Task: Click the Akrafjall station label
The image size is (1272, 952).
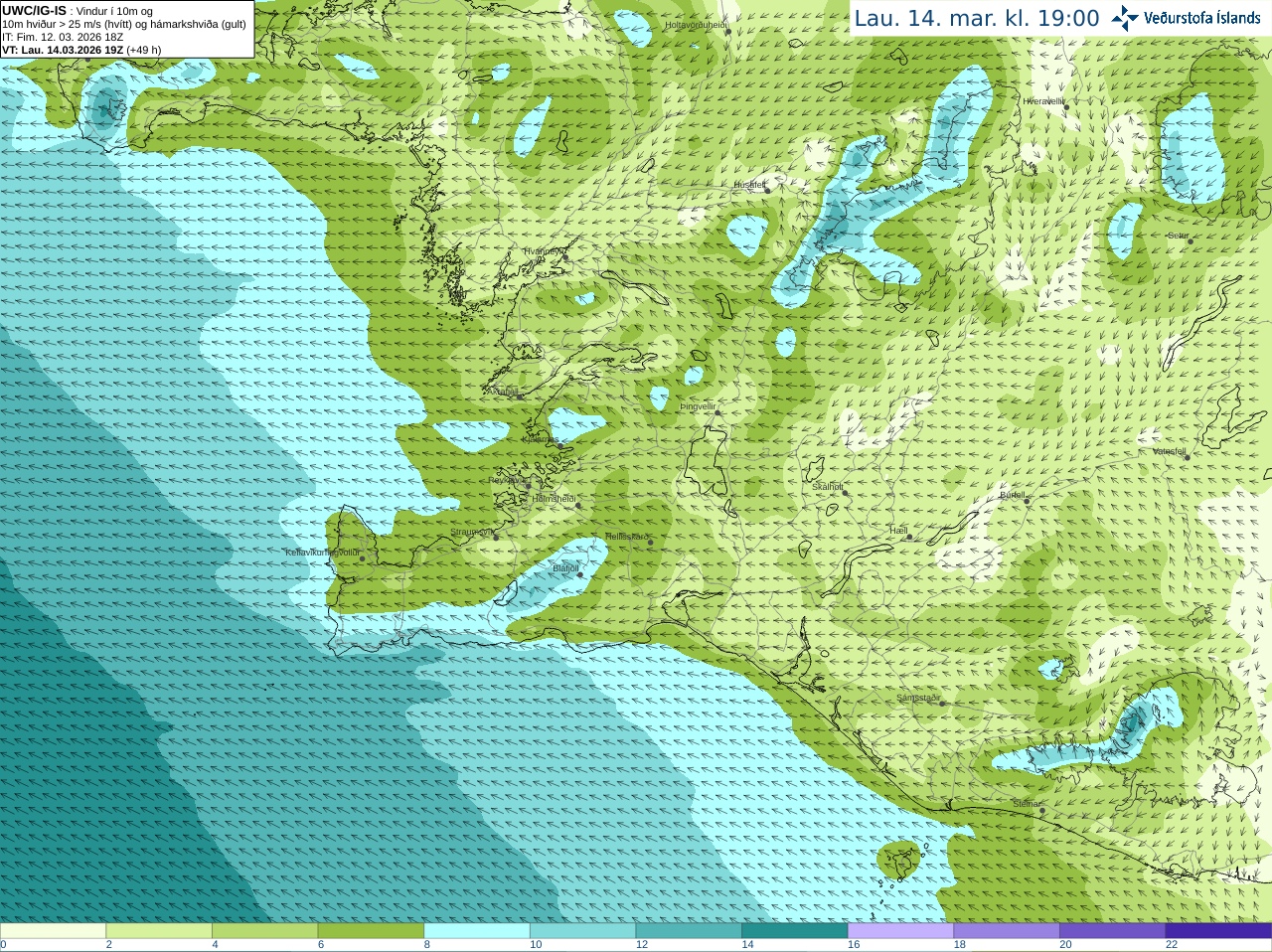Action: coord(505,392)
